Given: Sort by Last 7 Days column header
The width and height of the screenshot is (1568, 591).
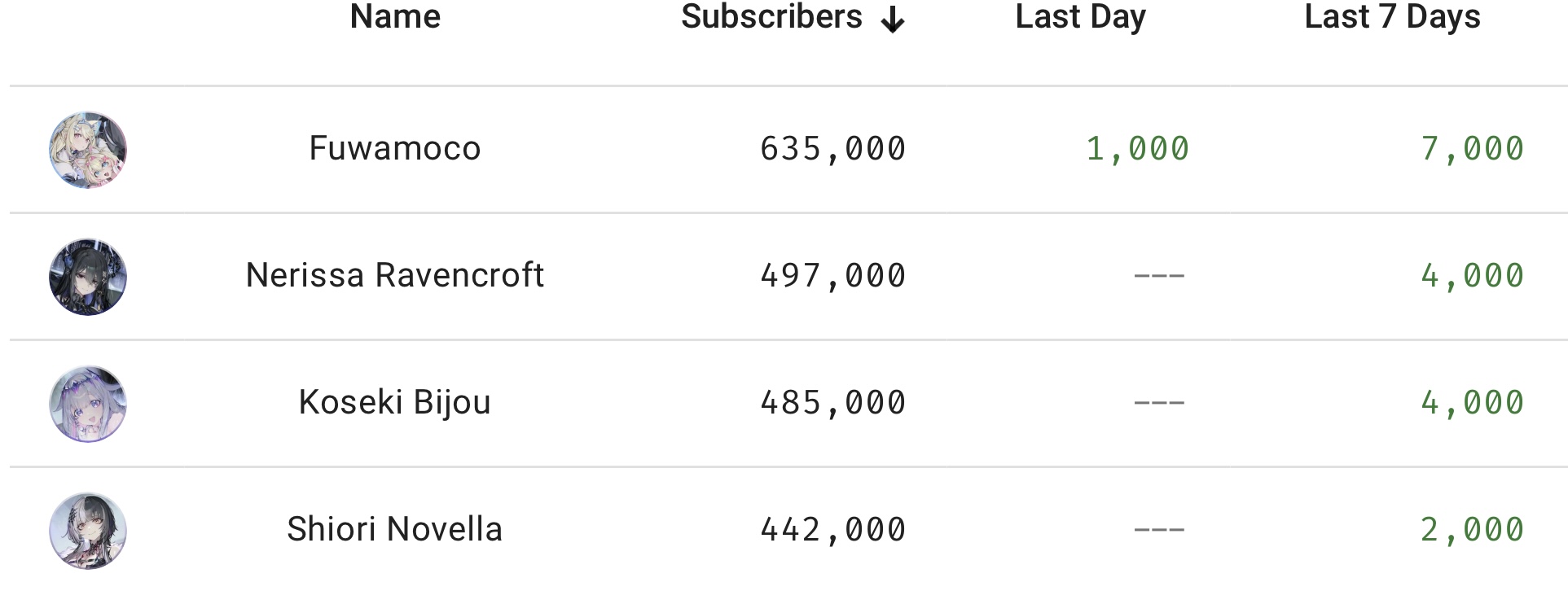Looking at the screenshot, I should coord(1392,17).
